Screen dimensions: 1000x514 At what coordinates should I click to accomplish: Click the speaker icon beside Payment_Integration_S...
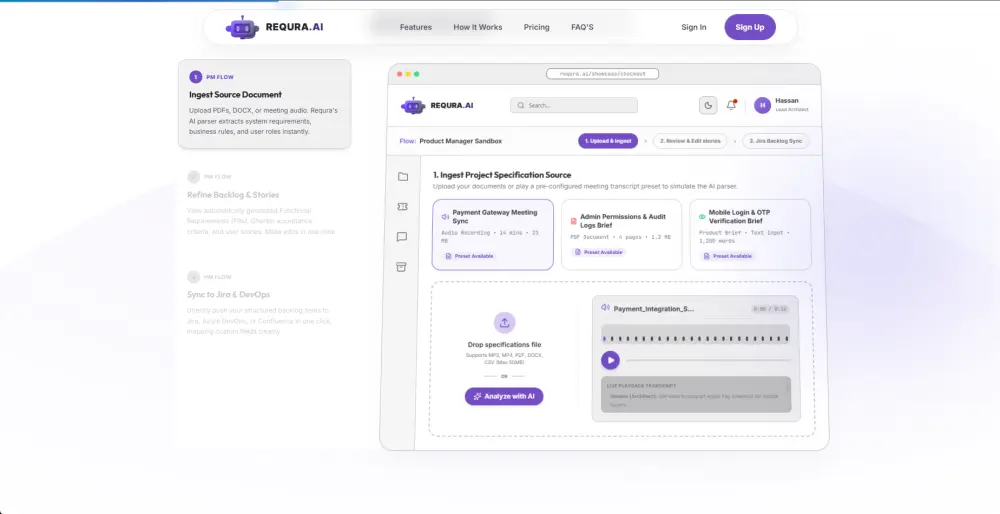pos(605,307)
